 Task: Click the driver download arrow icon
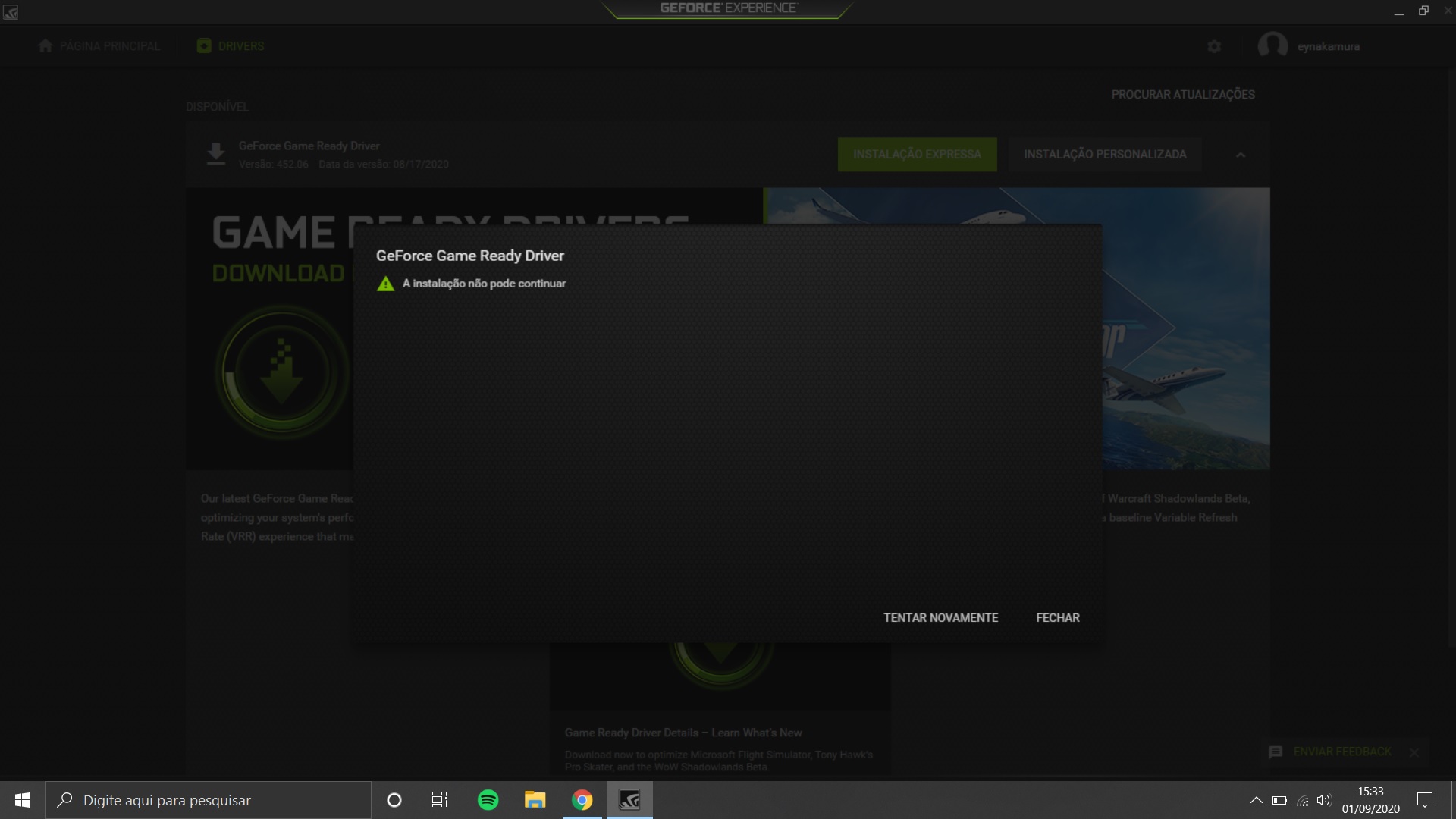[216, 154]
